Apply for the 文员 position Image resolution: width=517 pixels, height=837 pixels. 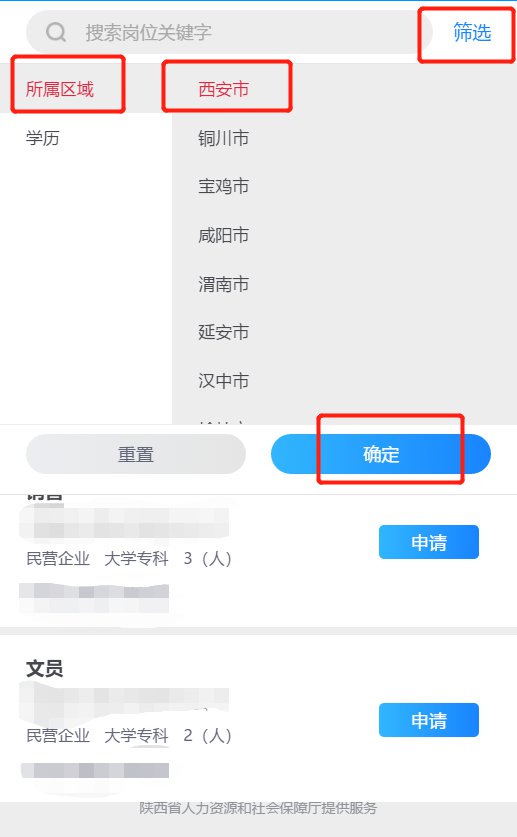click(x=429, y=720)
